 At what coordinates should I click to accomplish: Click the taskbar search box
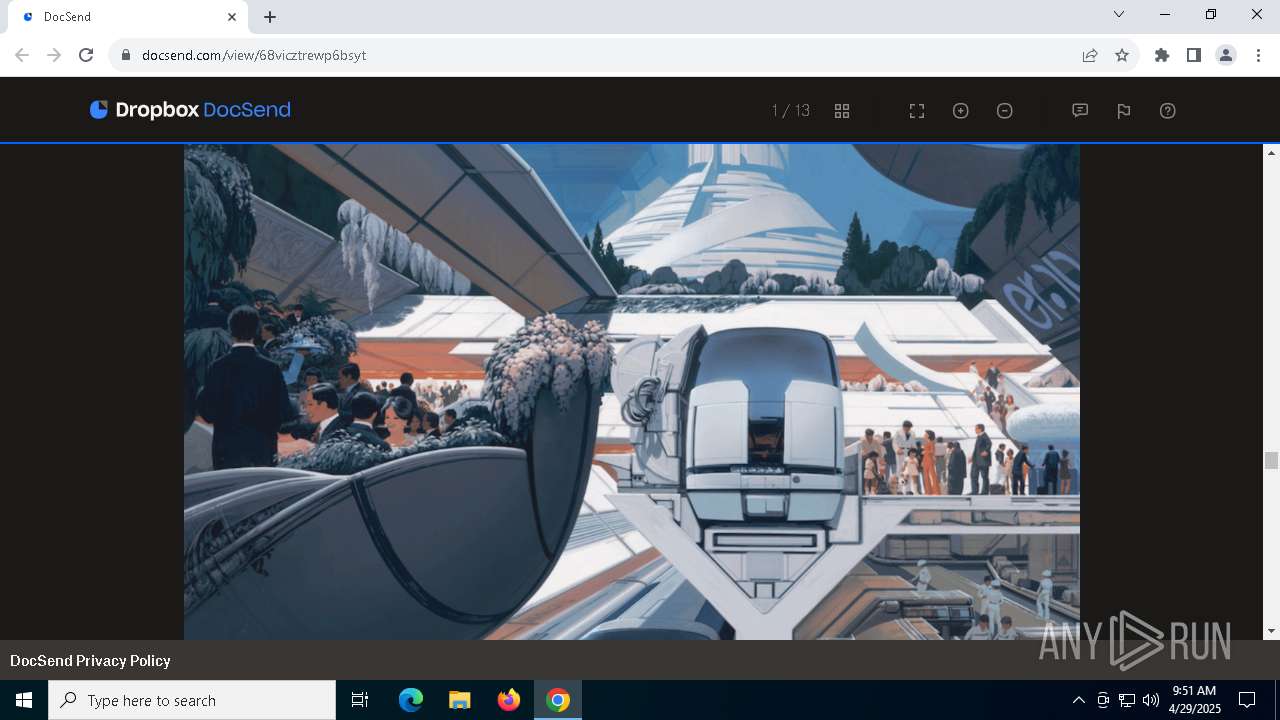tap(192, 700)
